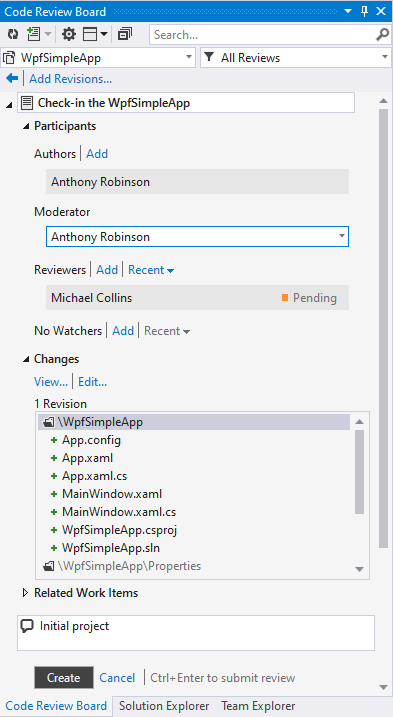Click the new review icon
This screenshot has width=393, height=717.
[x=33, y=34]
